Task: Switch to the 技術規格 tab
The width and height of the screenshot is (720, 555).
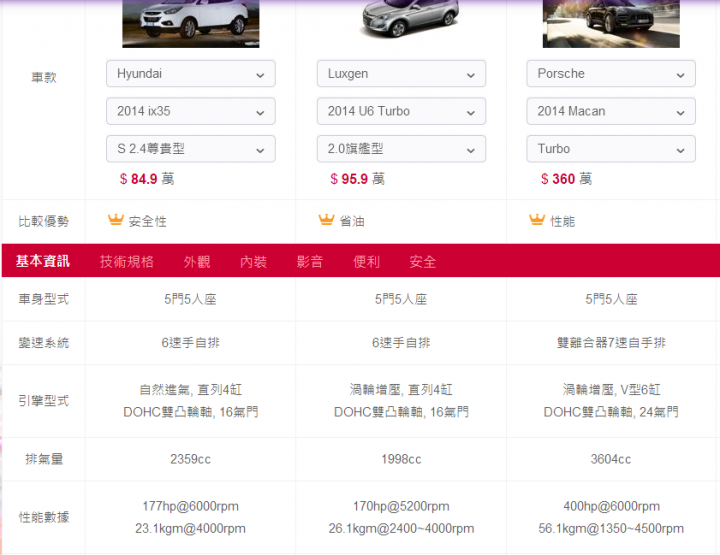Action: pyautogui.click(x=127, y=262)
